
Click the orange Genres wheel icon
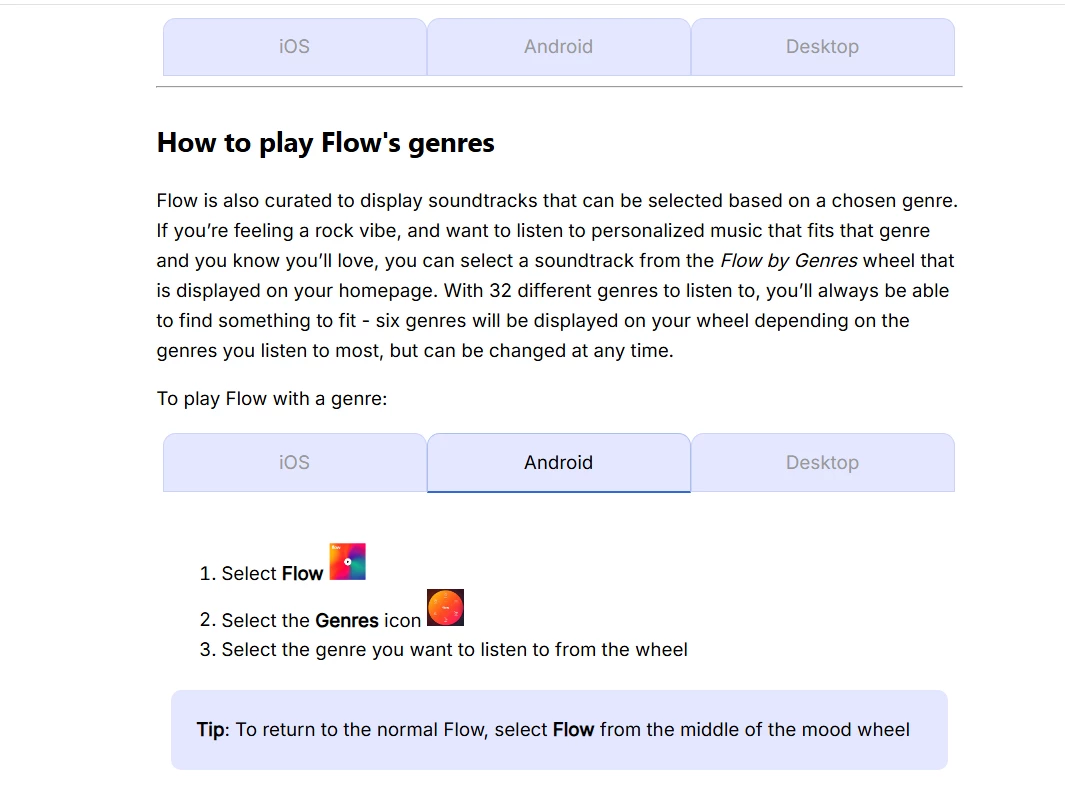(x=446, y=607)
